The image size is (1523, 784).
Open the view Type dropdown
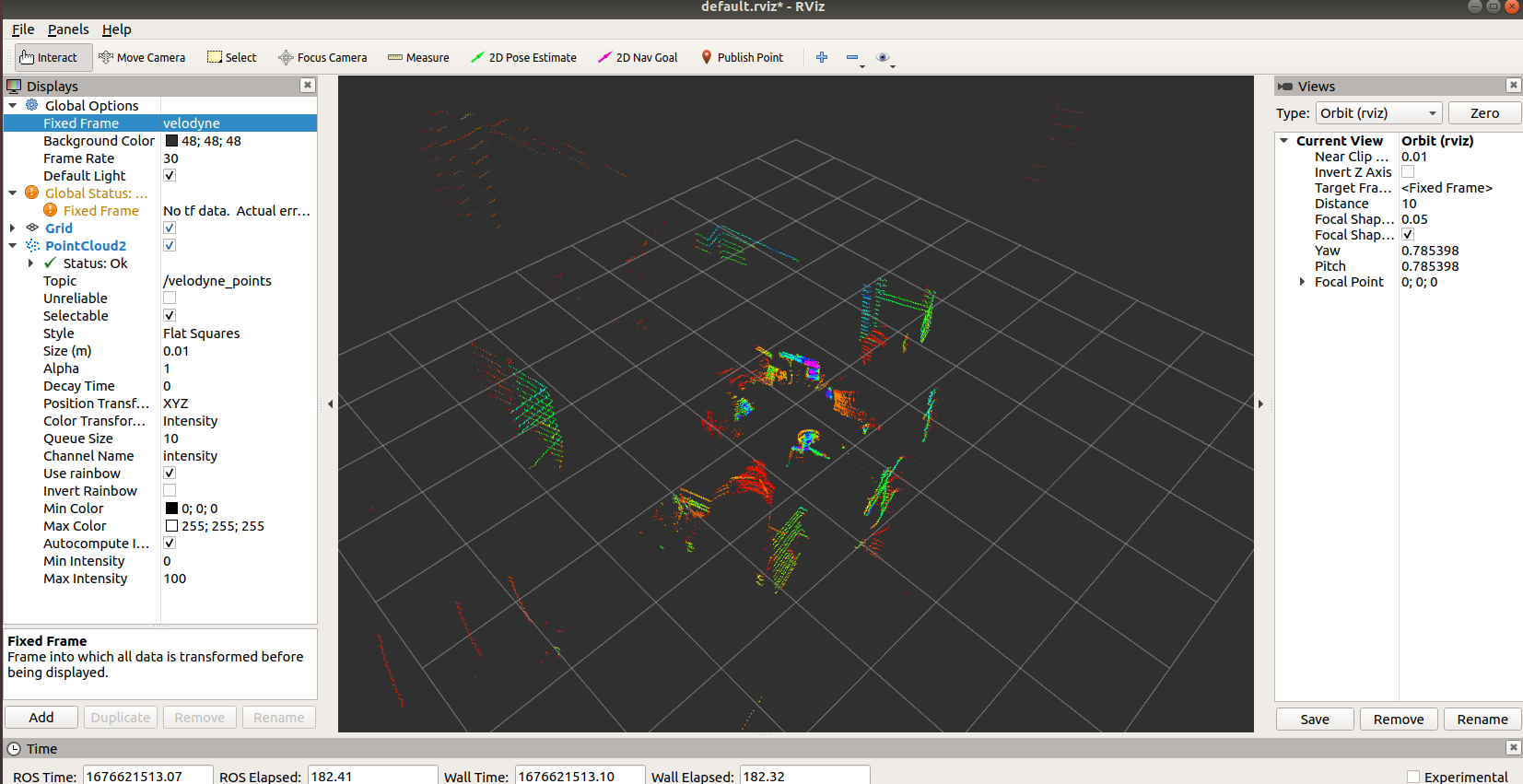click(x=1378, y=112)
